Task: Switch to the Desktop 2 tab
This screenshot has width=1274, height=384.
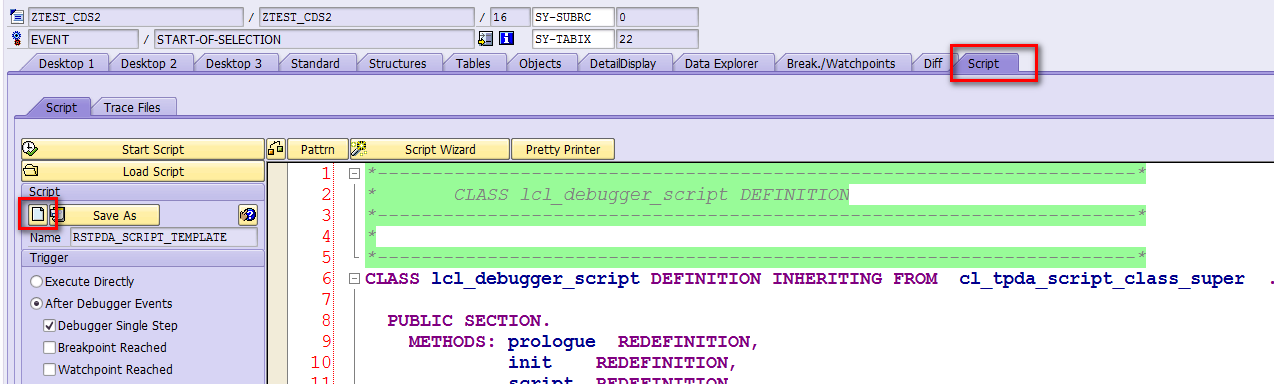Action: 149,63
